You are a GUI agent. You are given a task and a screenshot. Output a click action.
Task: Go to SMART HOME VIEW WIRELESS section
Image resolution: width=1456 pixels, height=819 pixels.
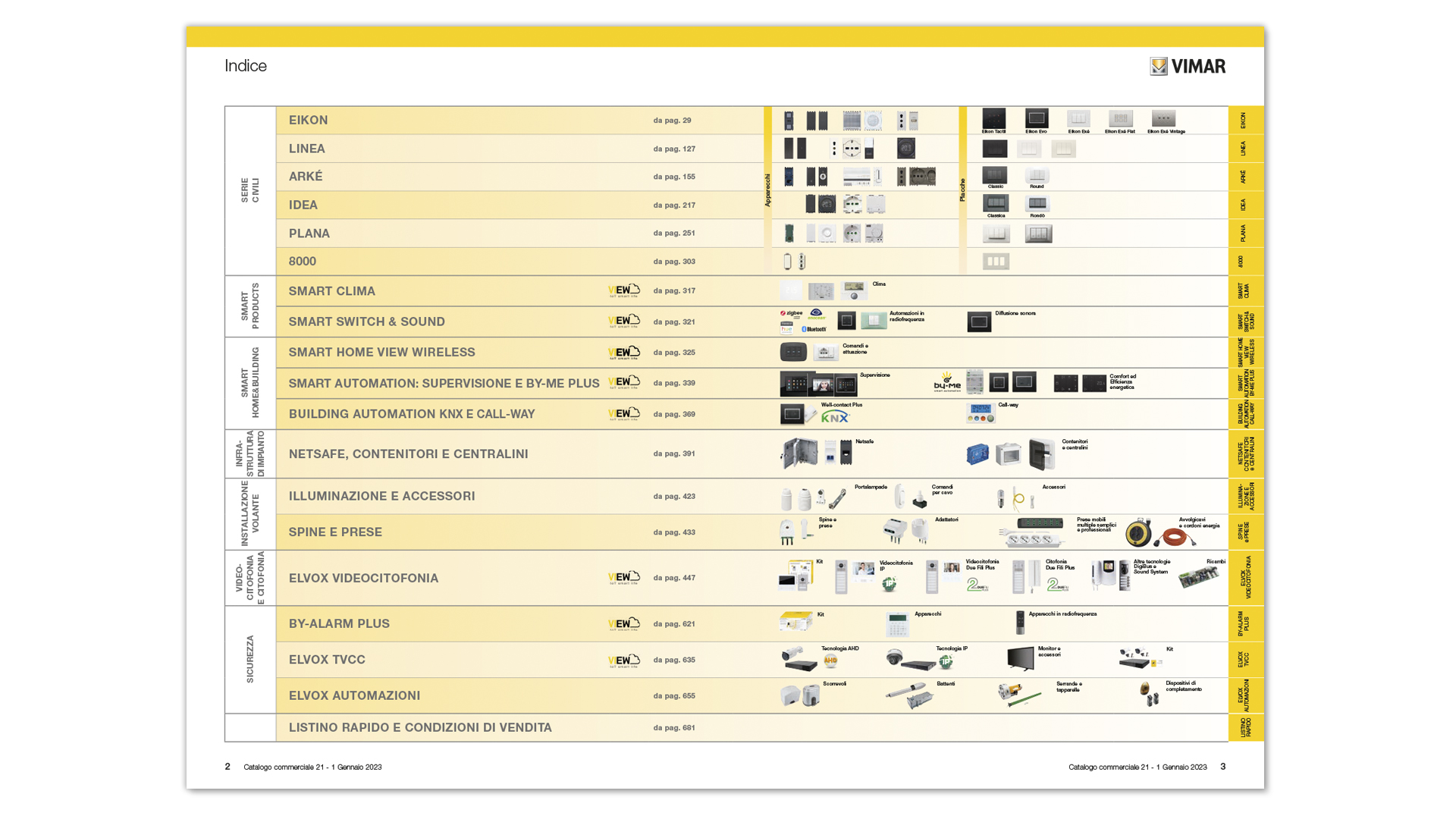click(382, 352)
